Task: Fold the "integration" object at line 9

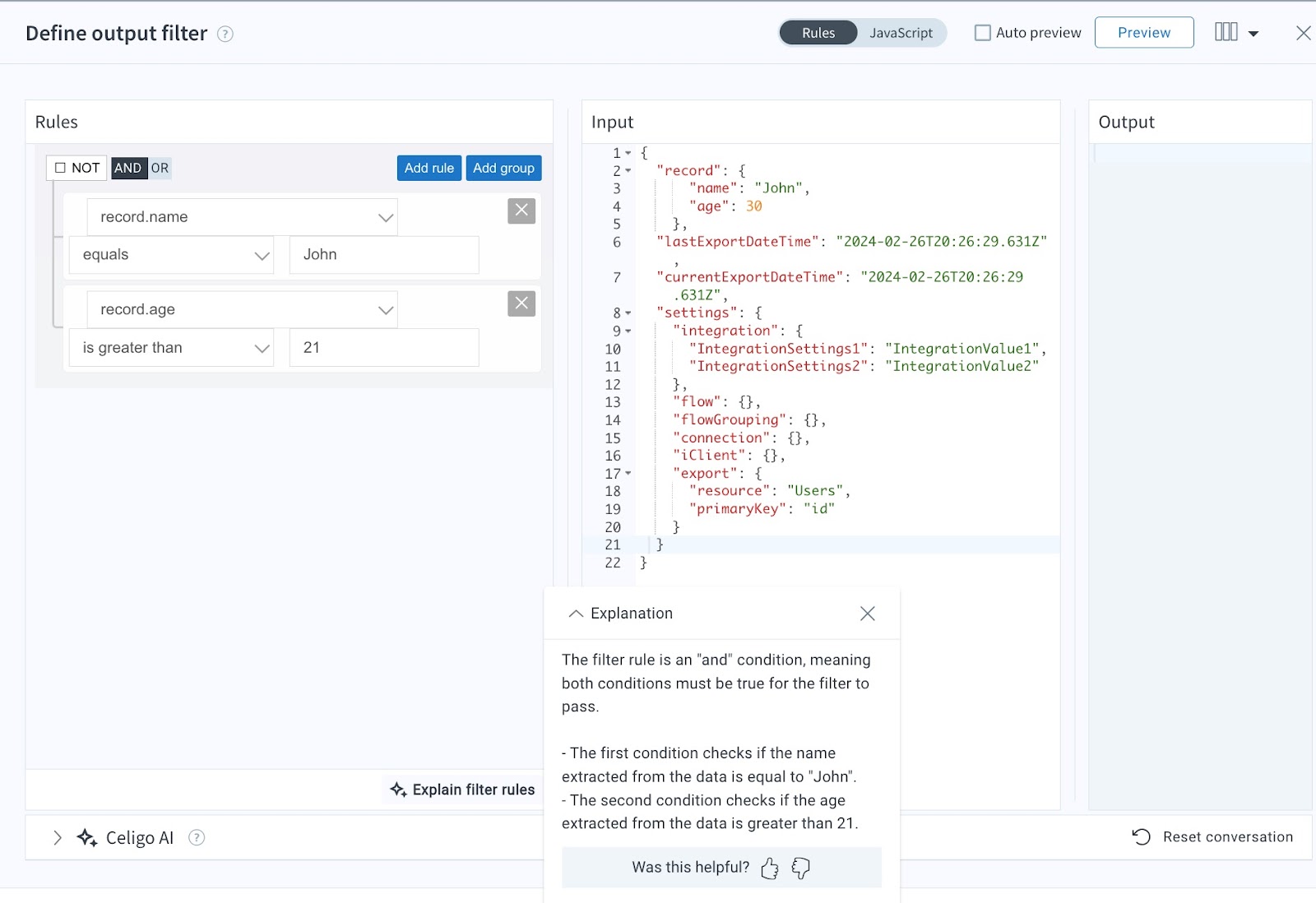Action: (x=628, y=331)
